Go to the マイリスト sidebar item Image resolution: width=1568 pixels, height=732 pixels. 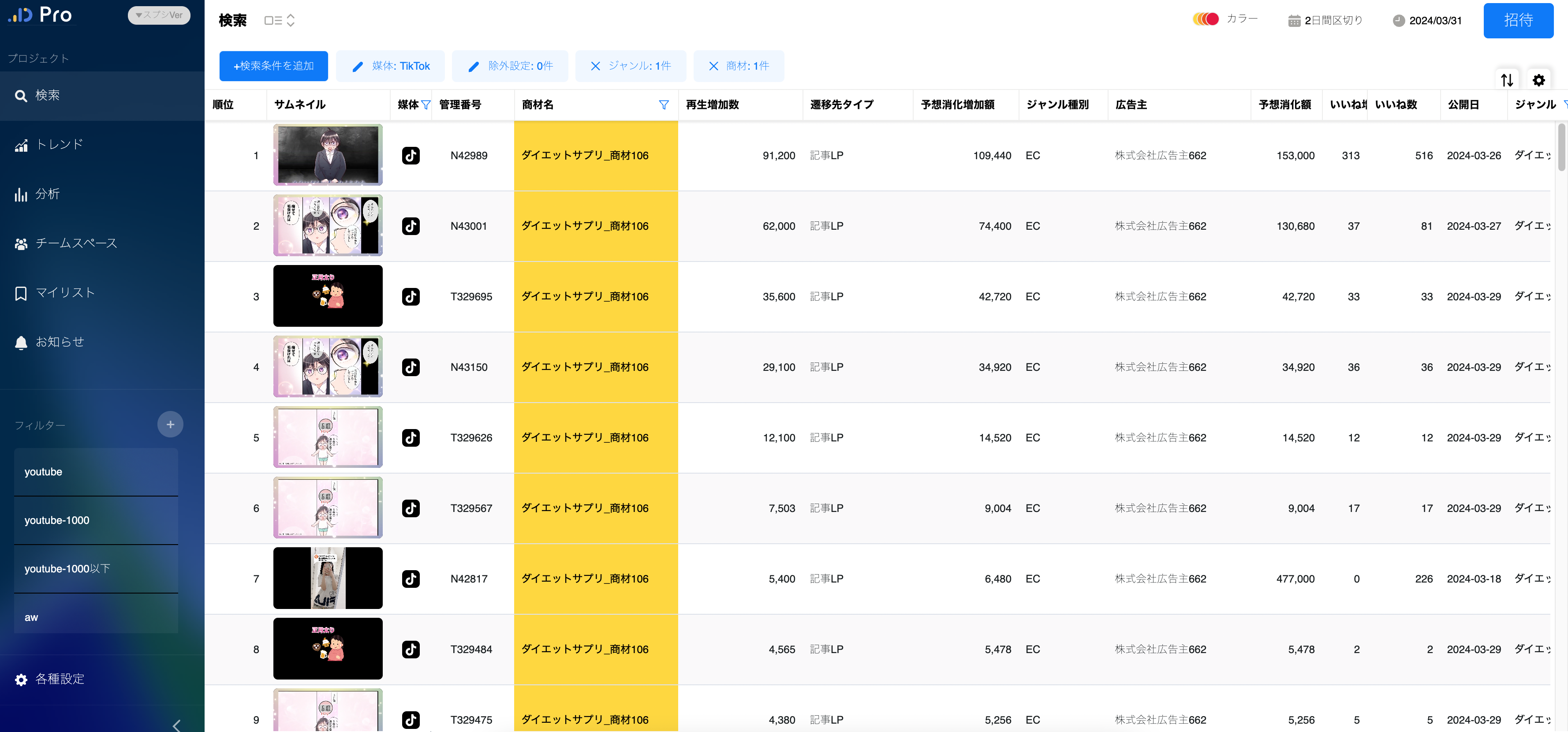pyautogui.click(x=64, y=293)
